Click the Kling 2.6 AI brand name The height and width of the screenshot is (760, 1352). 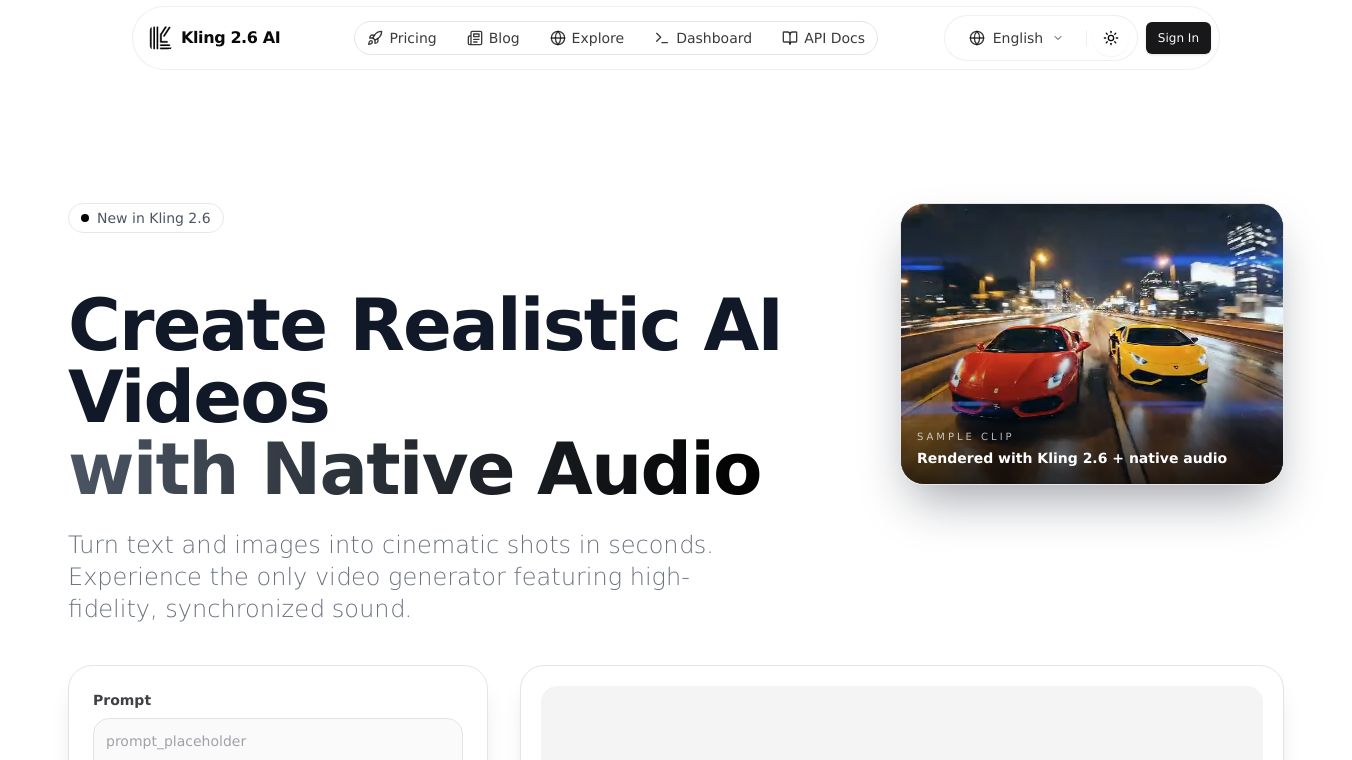(230, 38)
